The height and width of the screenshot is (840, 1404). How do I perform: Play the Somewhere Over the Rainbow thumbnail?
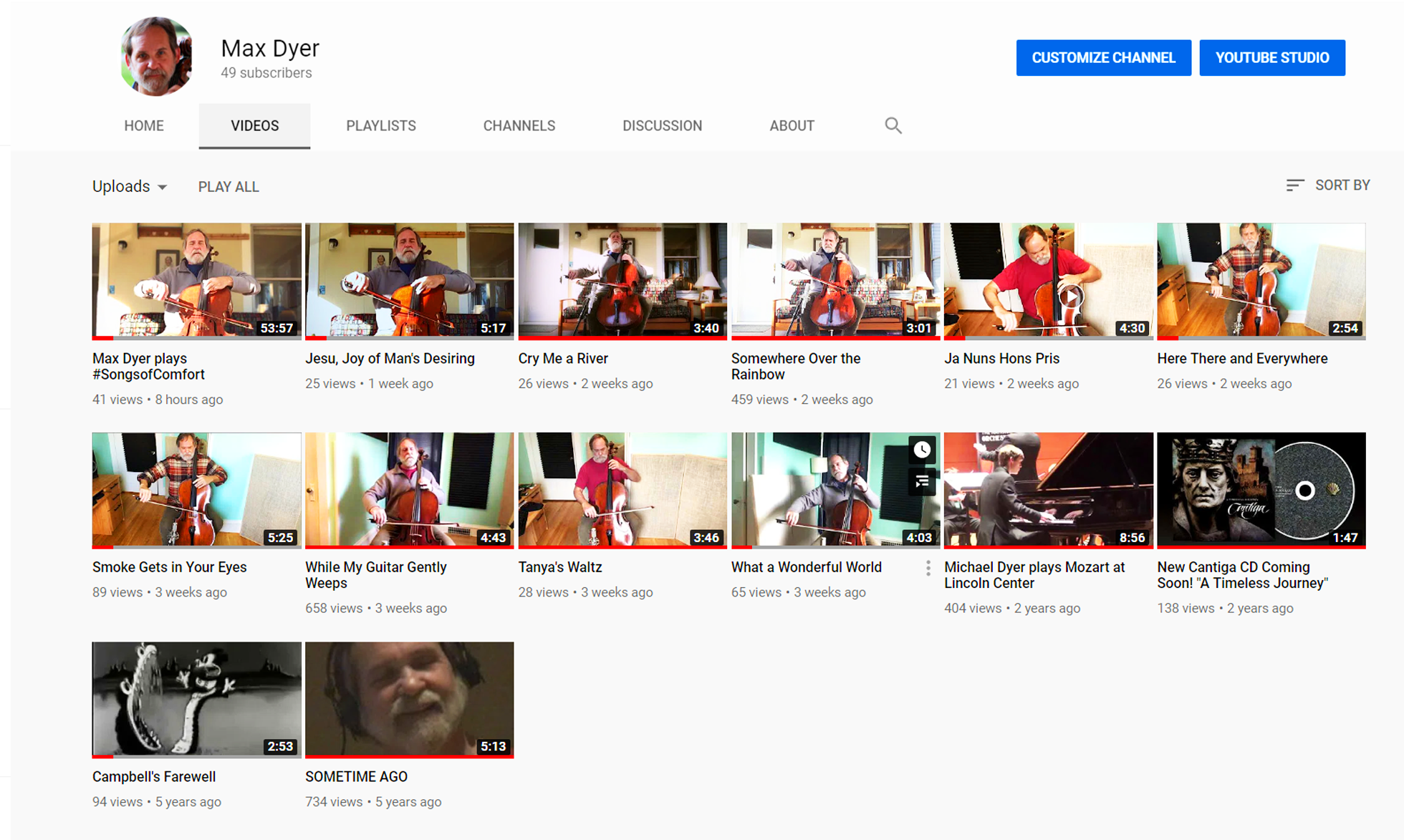[x=835, y=280]
